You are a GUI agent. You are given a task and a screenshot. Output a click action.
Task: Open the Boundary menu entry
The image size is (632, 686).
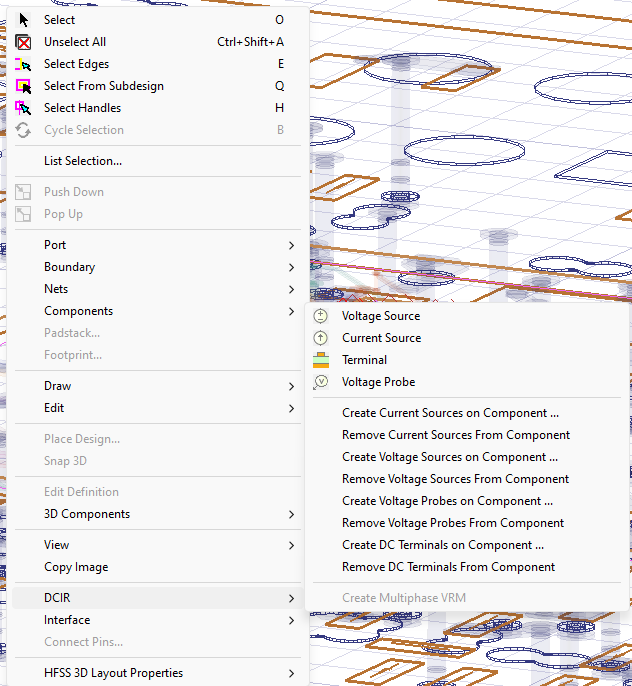(157, 267)
